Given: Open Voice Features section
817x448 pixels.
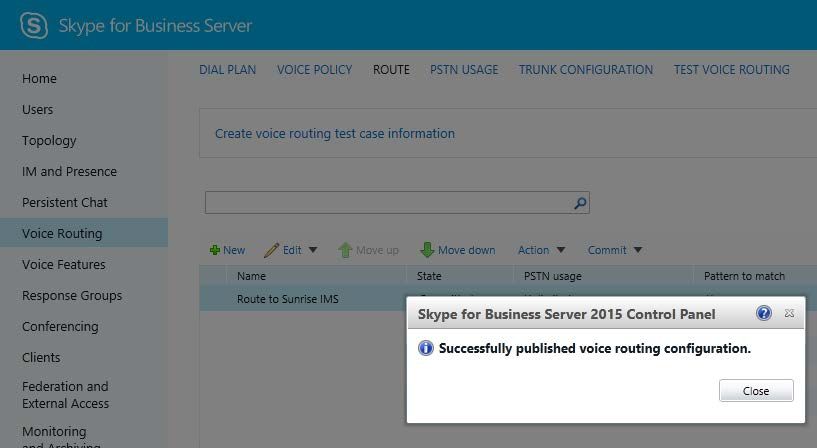Looking at the screenshot, I should coord(64,265).
